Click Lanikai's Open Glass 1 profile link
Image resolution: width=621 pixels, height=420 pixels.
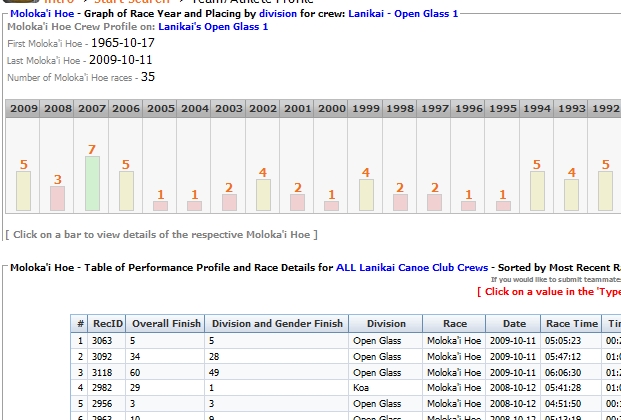pos(209,27)
